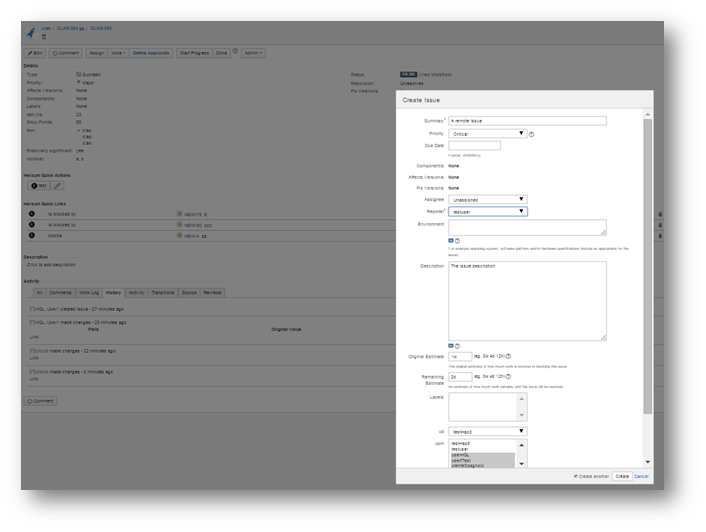Viewport: 706px width, 532px height.
Task: Click the link icon in Herzum Quick Actions
Action: point(58,185)
